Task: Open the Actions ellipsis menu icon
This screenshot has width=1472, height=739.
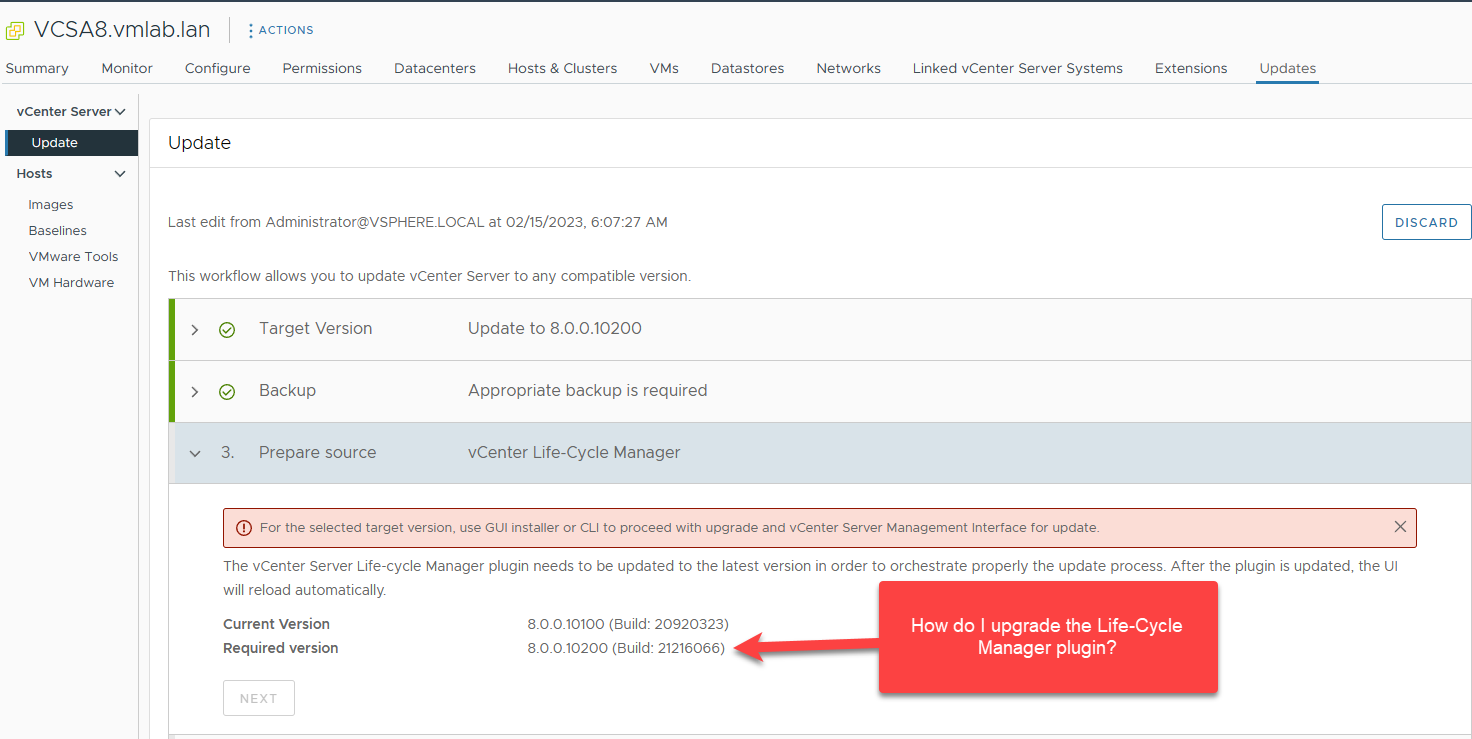Action: point(250,29)
